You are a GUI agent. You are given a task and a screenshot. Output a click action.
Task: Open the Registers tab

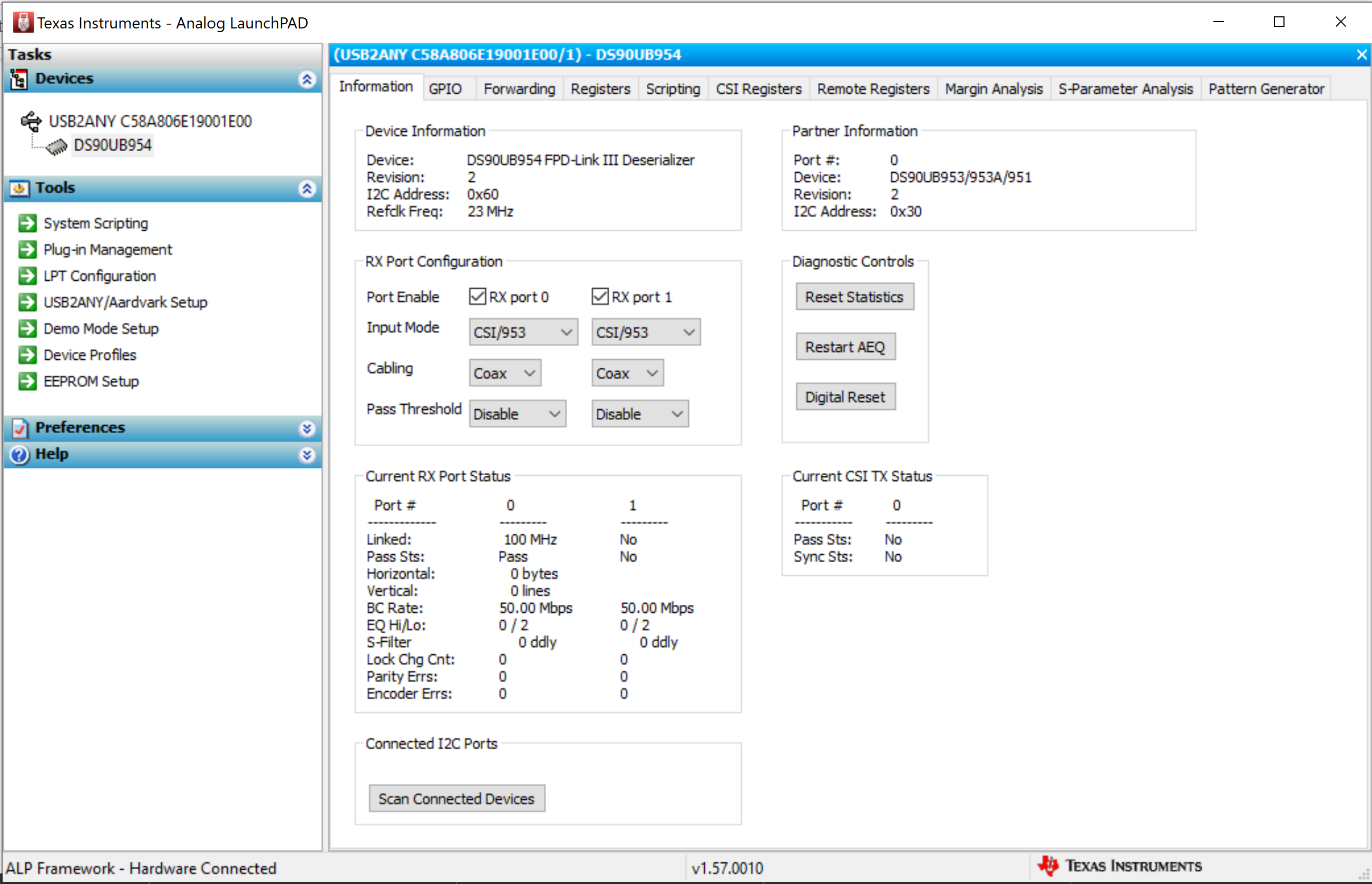(x=601, y=89)
